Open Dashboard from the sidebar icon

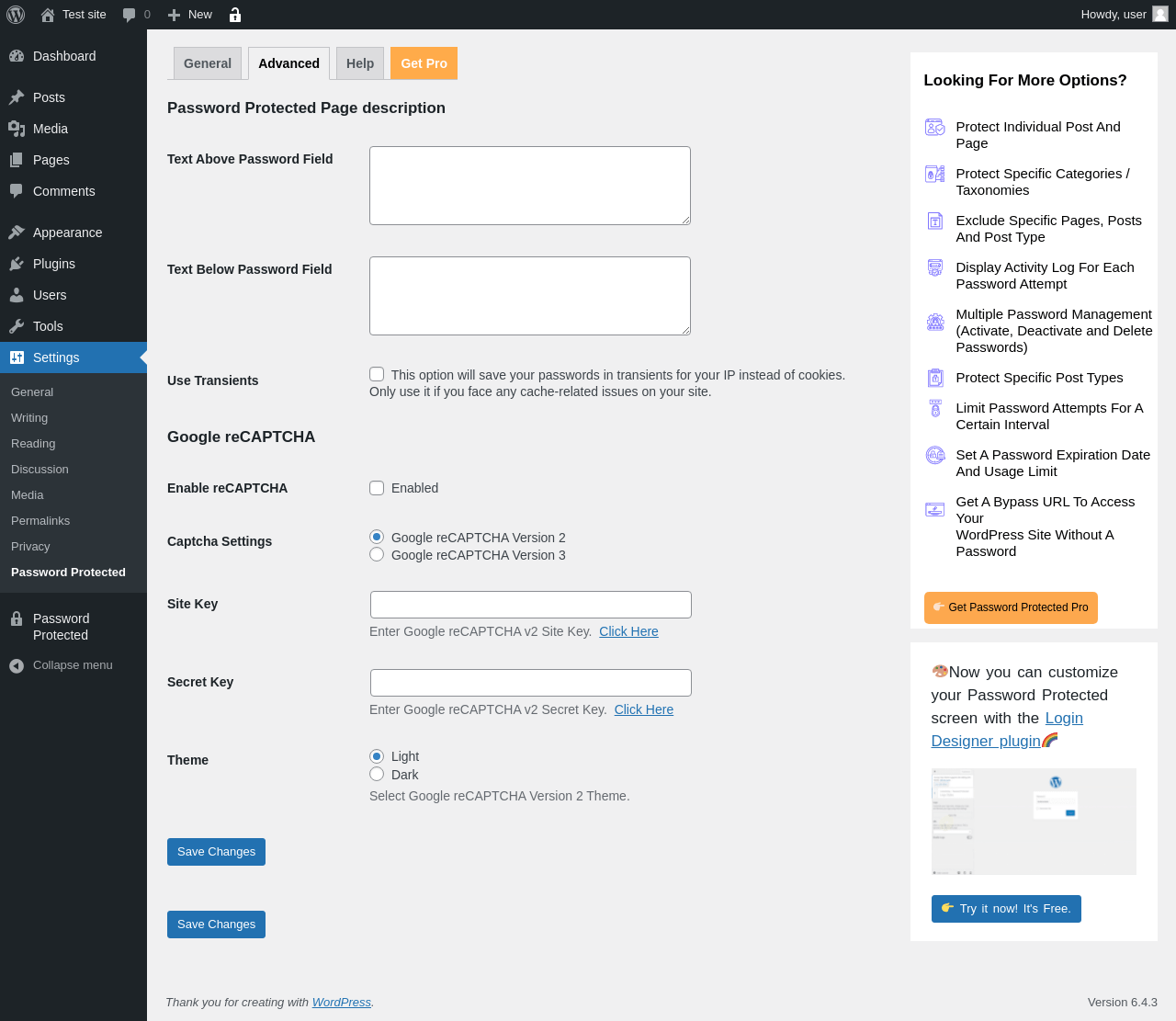pos(17,56)
